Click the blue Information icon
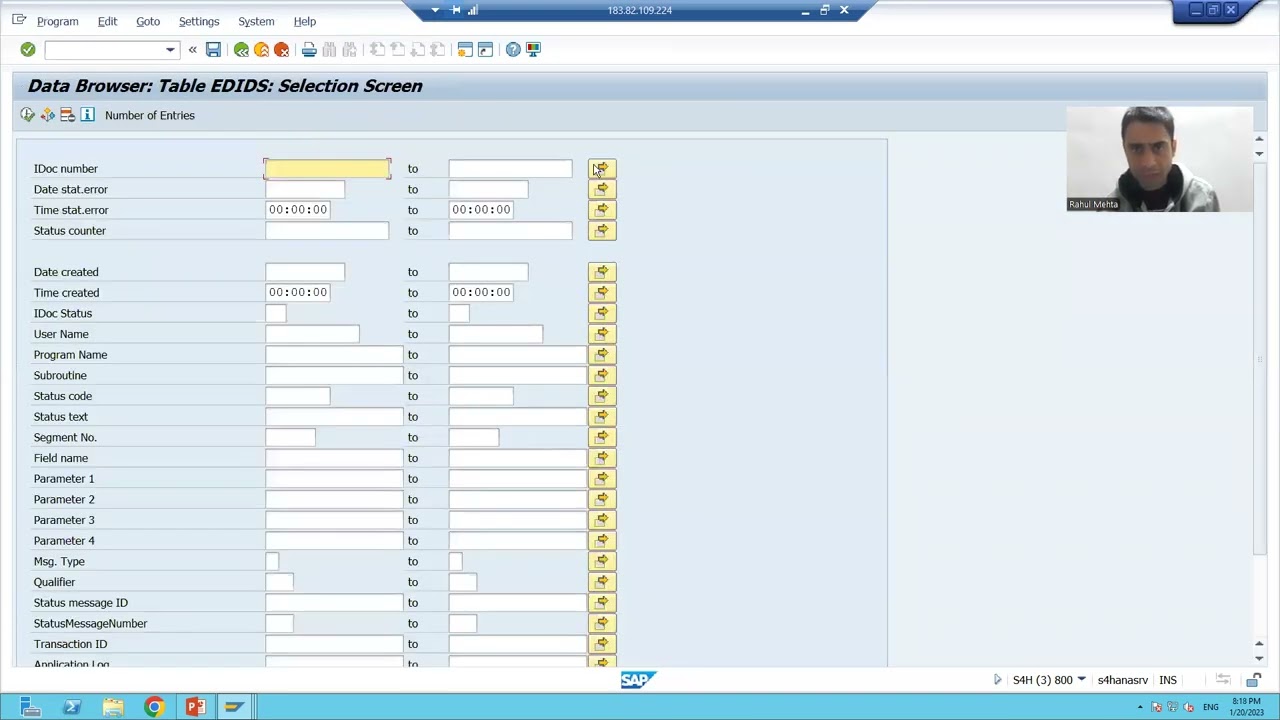This screenshot has width=1280, height=720. tap(87, 115)
